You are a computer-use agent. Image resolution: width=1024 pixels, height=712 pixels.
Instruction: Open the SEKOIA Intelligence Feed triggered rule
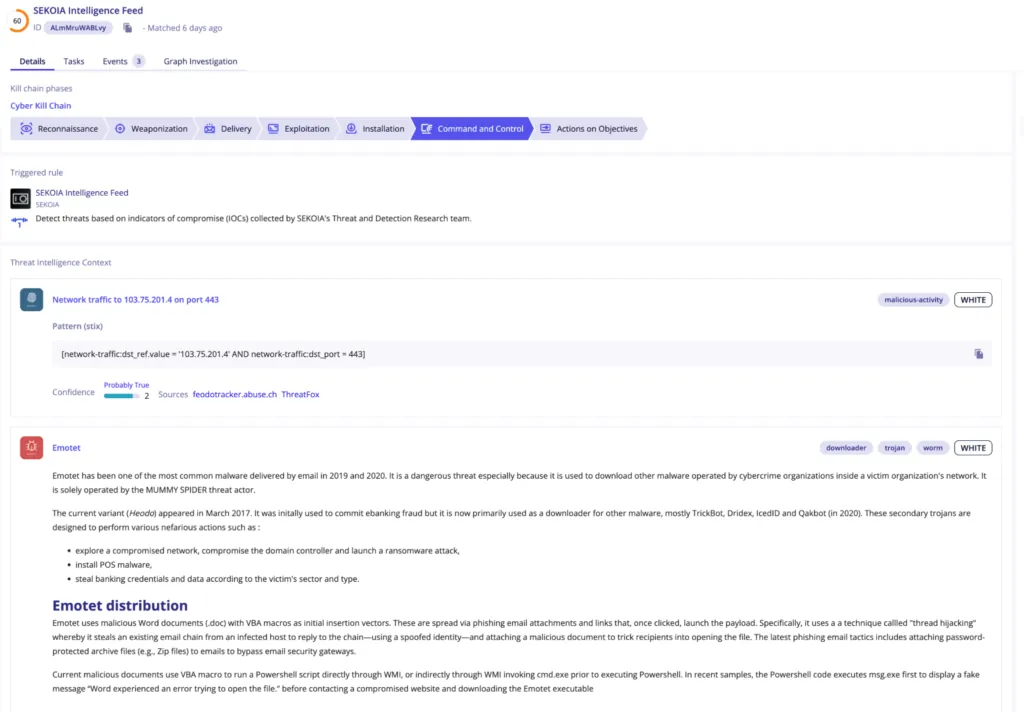pyautogui.click(x=82, y=193)
